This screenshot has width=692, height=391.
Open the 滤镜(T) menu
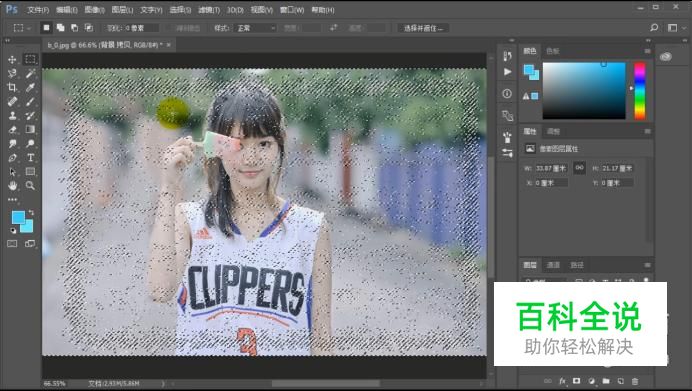point(209,10)
